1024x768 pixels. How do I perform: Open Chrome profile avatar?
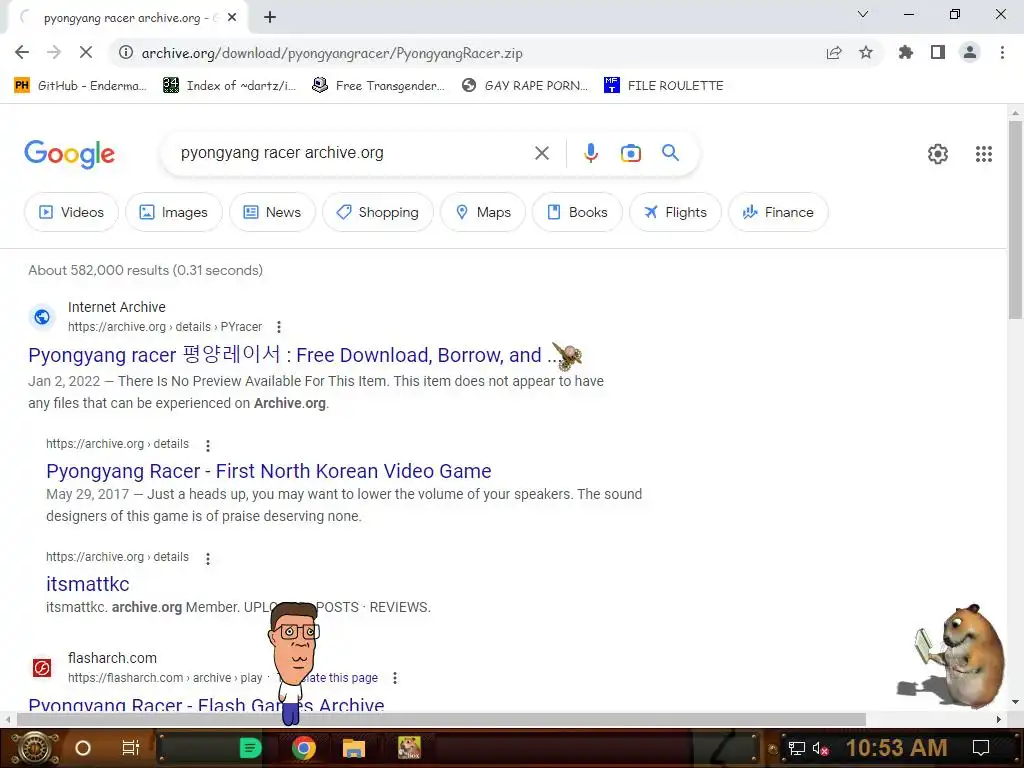[x=970, y=52]
